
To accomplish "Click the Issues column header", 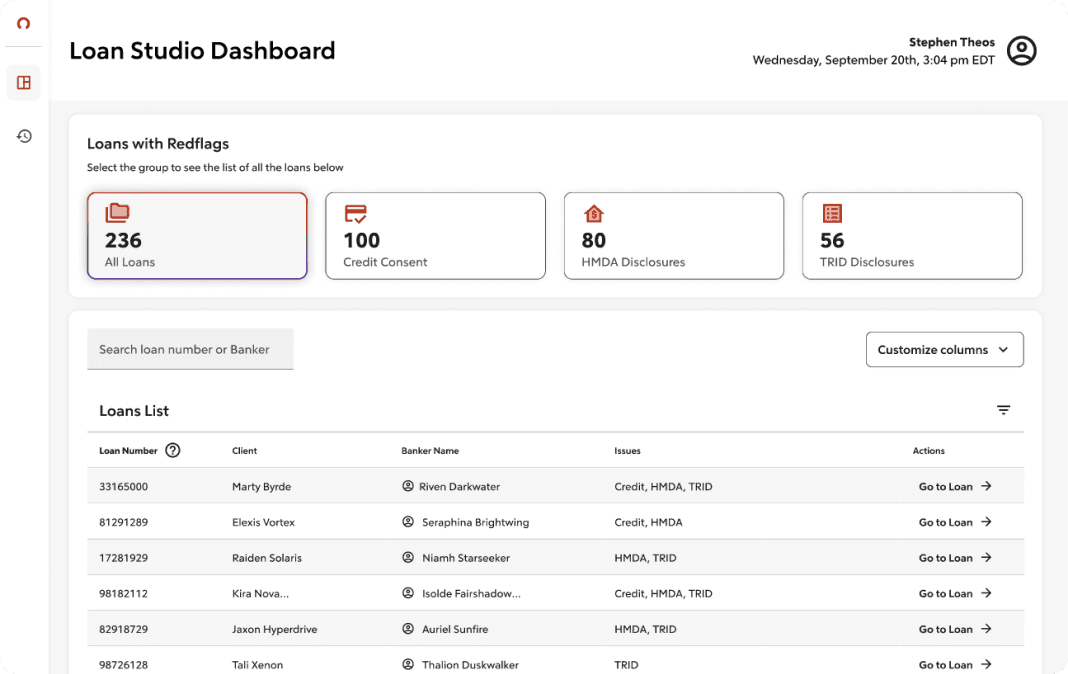I will pos(627,451).
